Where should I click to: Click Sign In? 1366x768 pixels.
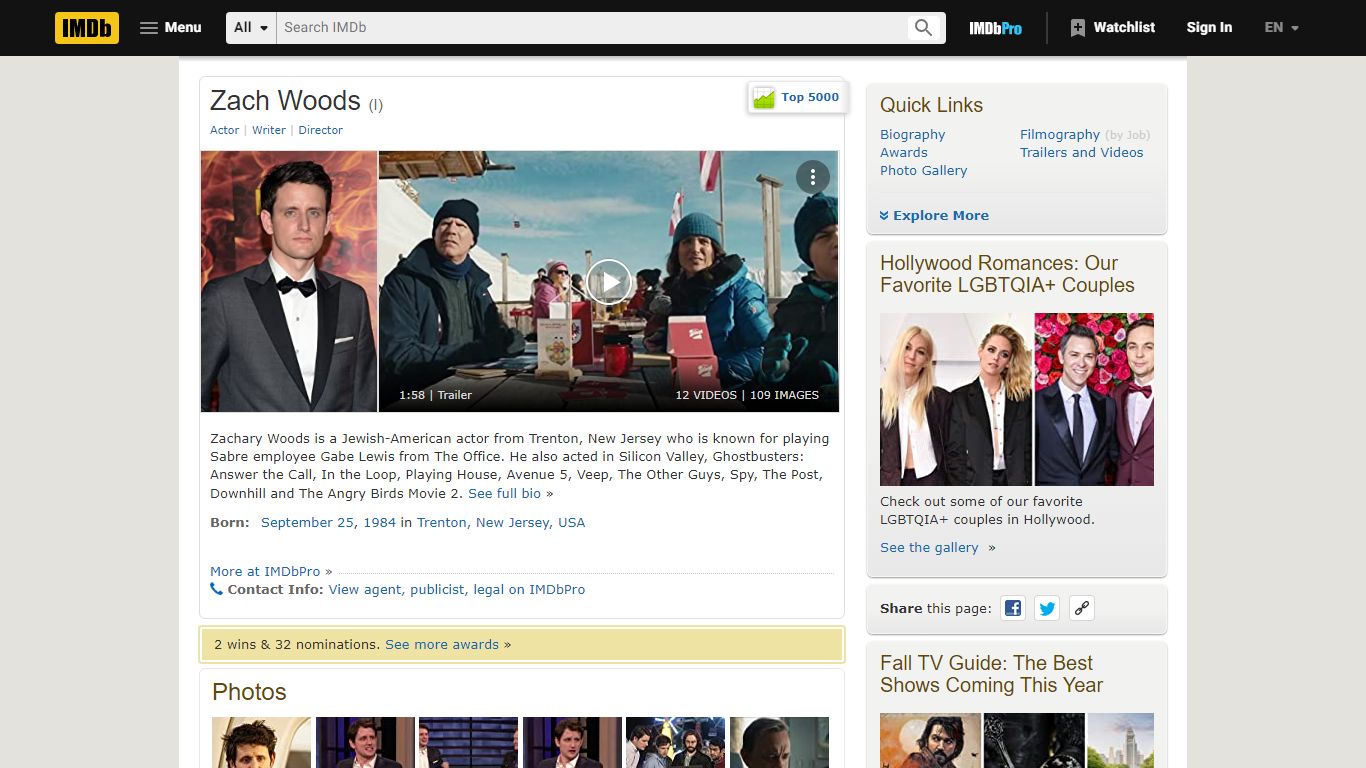(1209, 28)
